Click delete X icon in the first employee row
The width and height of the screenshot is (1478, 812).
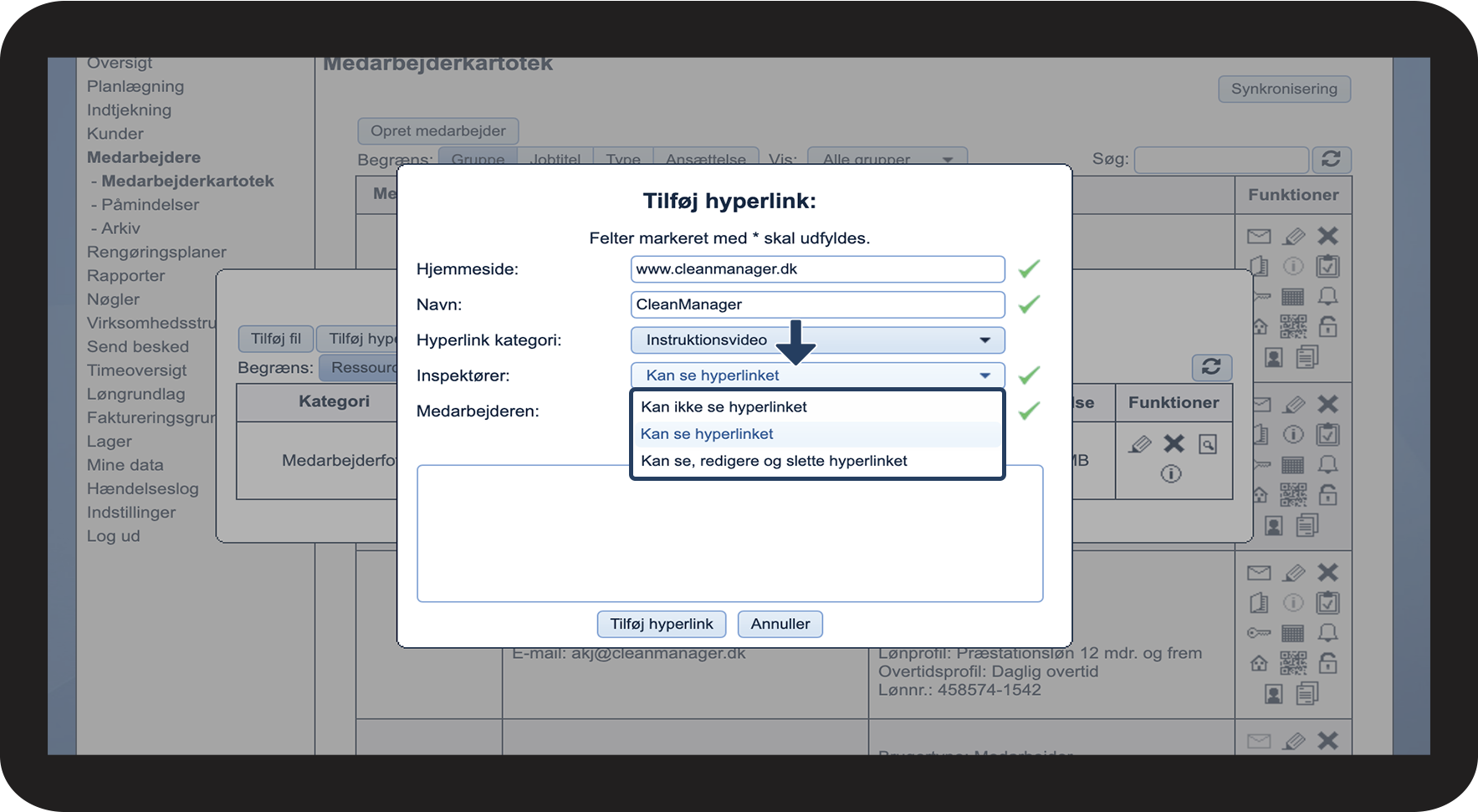[x=1327, y=237]
